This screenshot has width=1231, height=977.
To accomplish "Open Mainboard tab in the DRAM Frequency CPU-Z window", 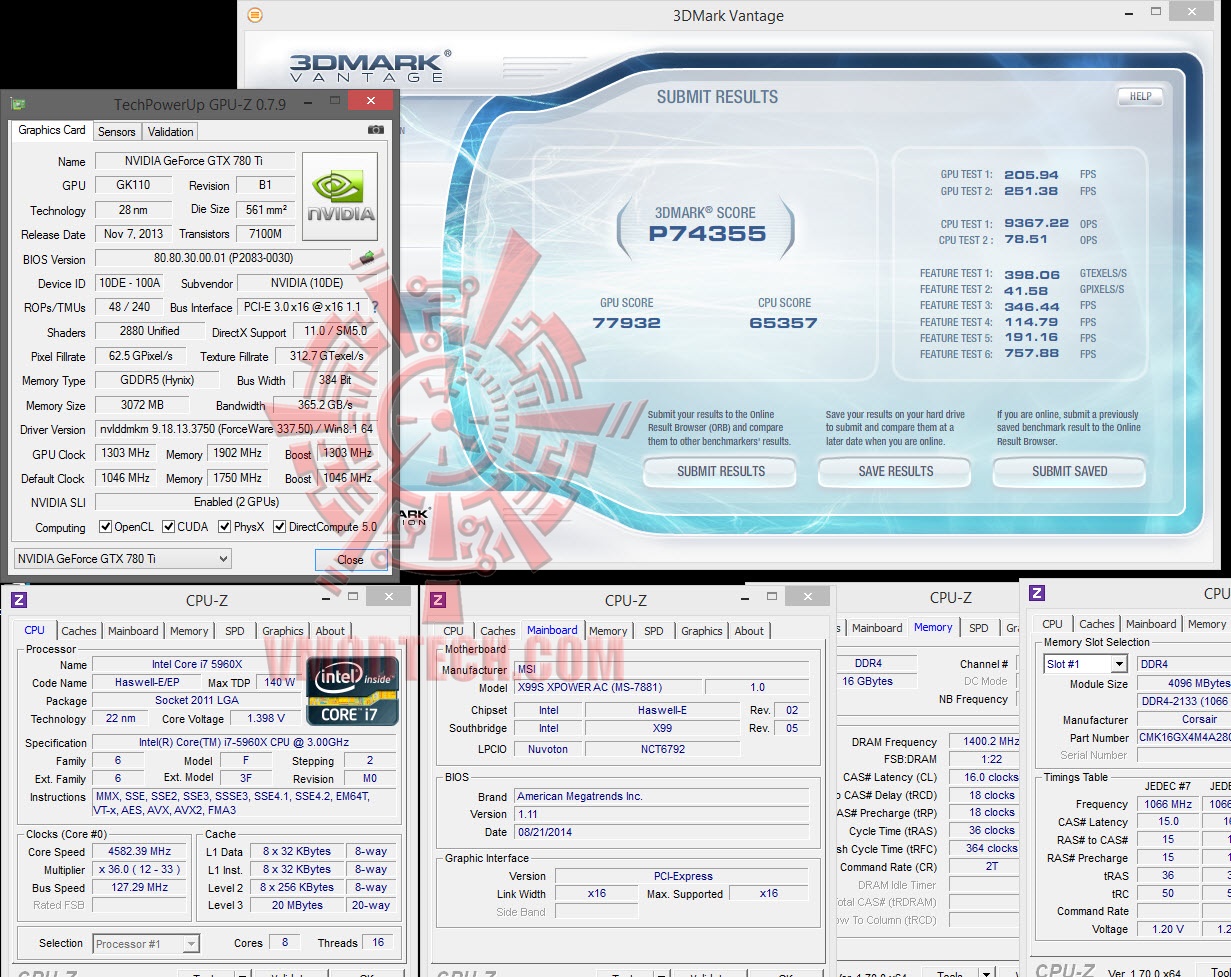I will [877, 628].
